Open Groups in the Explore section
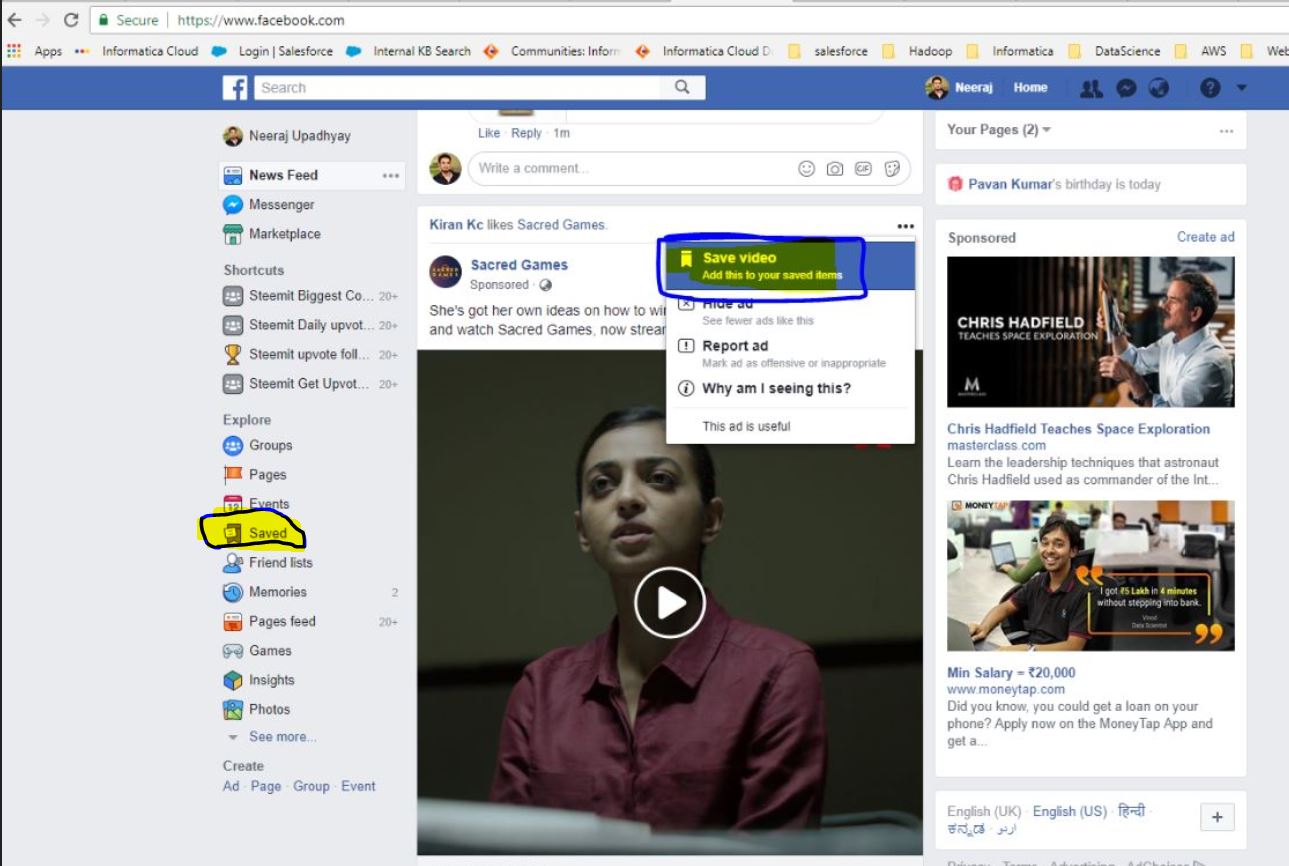Viewport: 1289px width, 866px height. 258,446
